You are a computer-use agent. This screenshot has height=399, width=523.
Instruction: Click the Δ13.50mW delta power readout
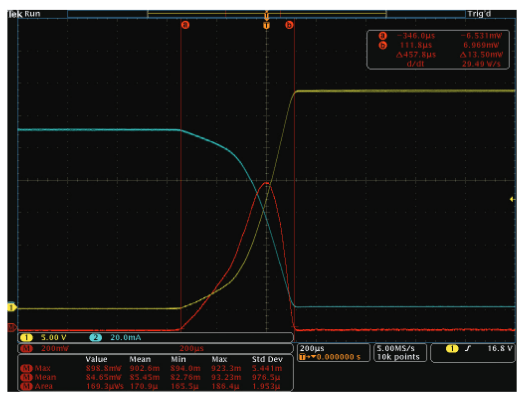click(481, 55)
